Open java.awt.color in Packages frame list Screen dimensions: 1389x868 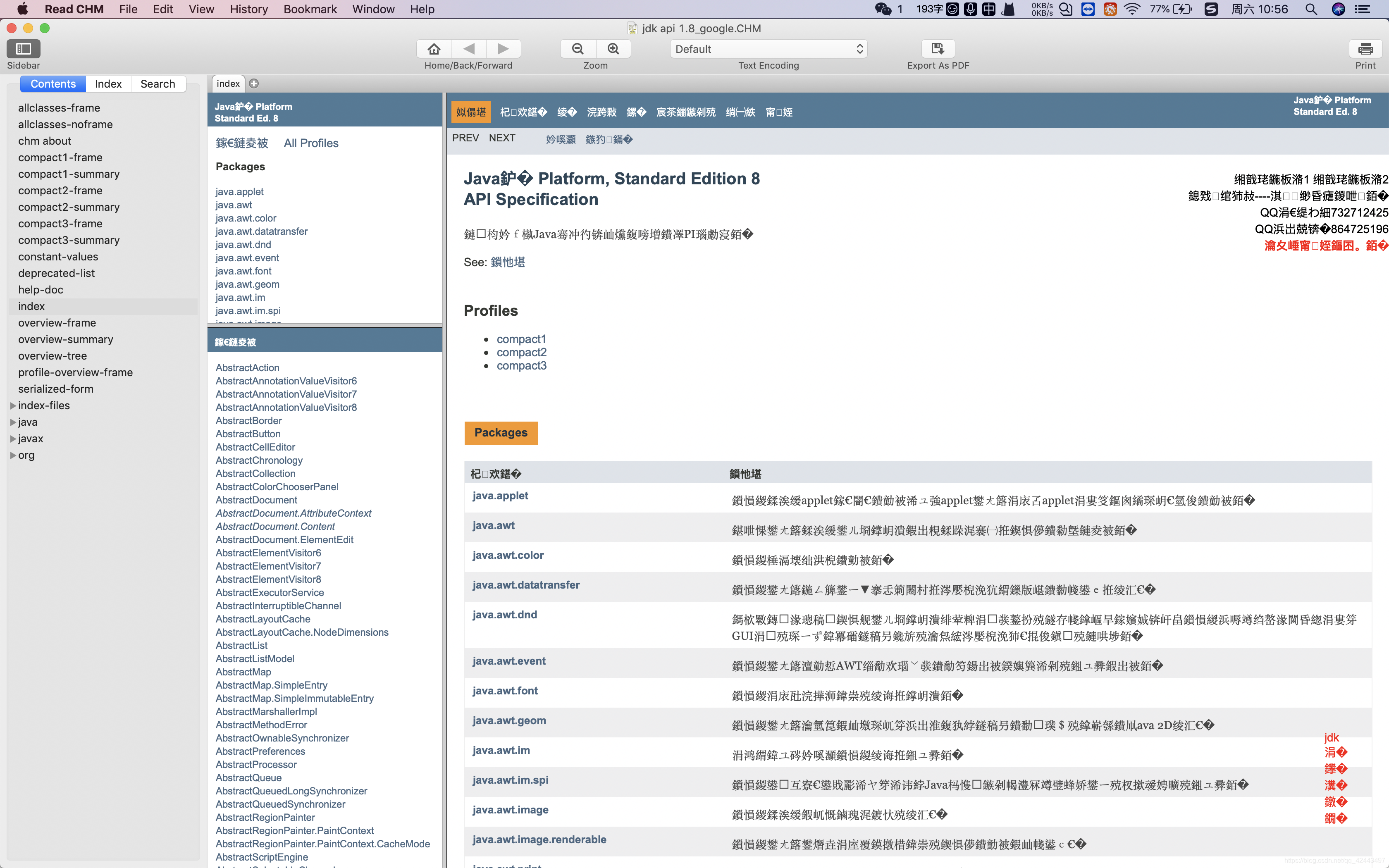coord(246,218)
